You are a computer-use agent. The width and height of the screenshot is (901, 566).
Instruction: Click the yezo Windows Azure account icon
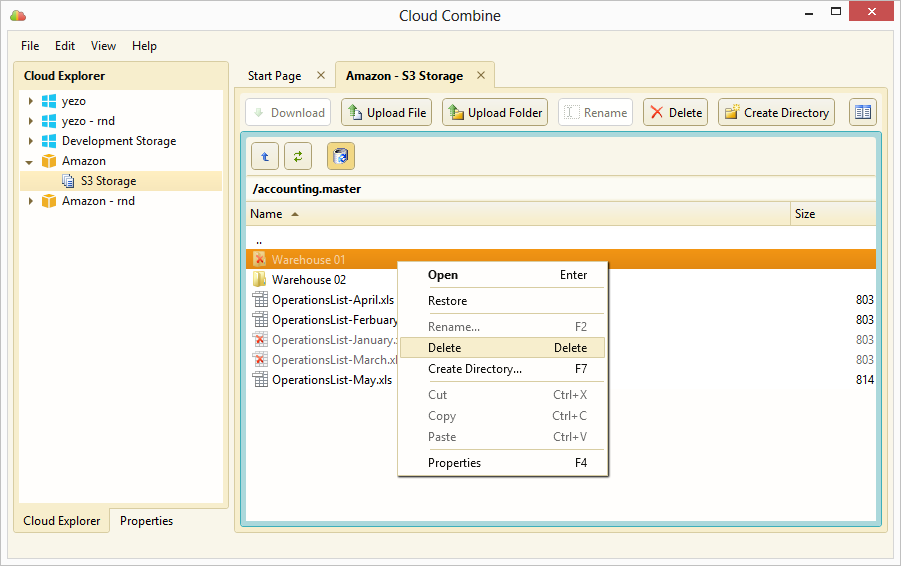49,101
